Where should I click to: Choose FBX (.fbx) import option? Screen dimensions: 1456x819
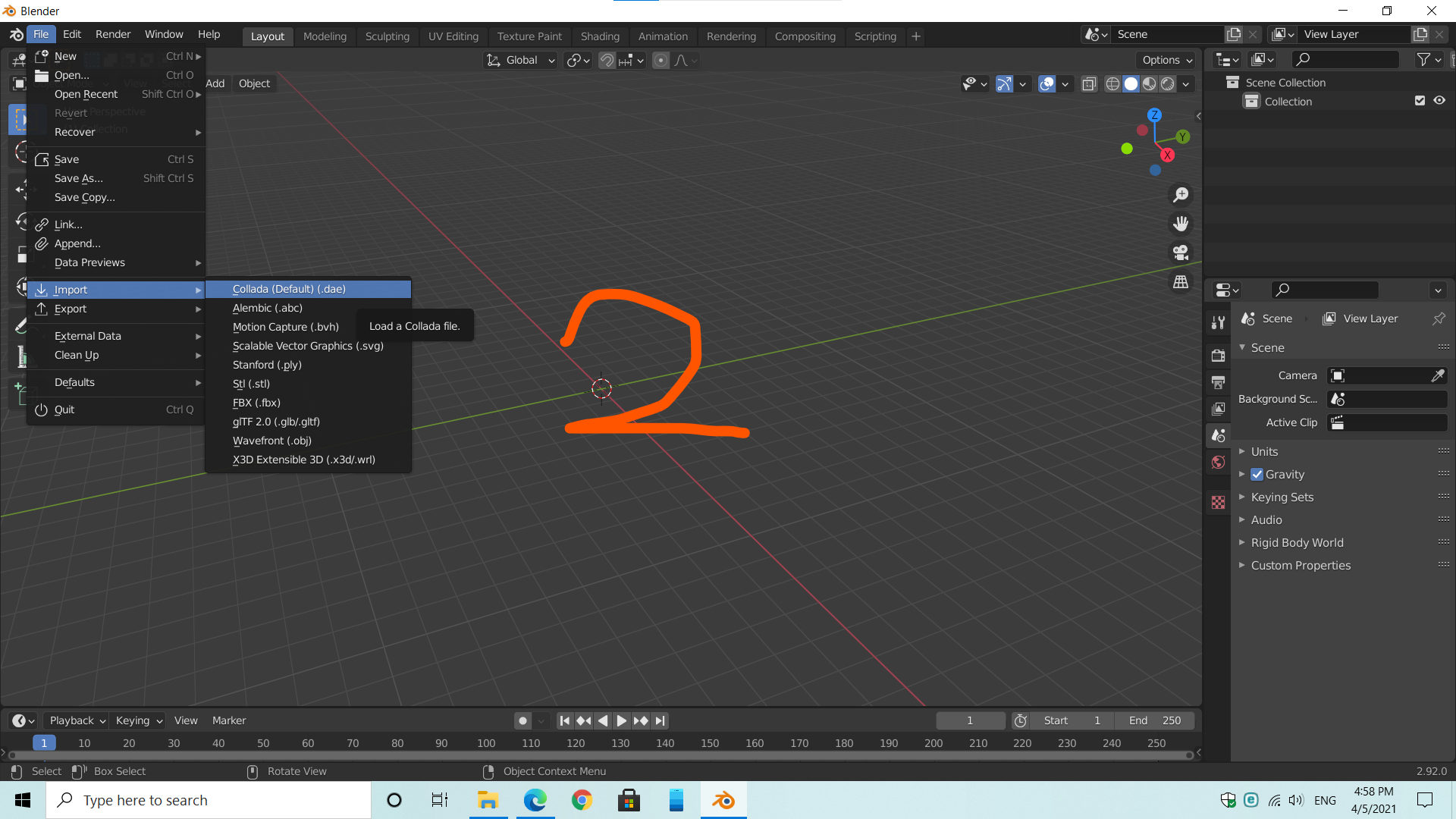coord(308,403)
